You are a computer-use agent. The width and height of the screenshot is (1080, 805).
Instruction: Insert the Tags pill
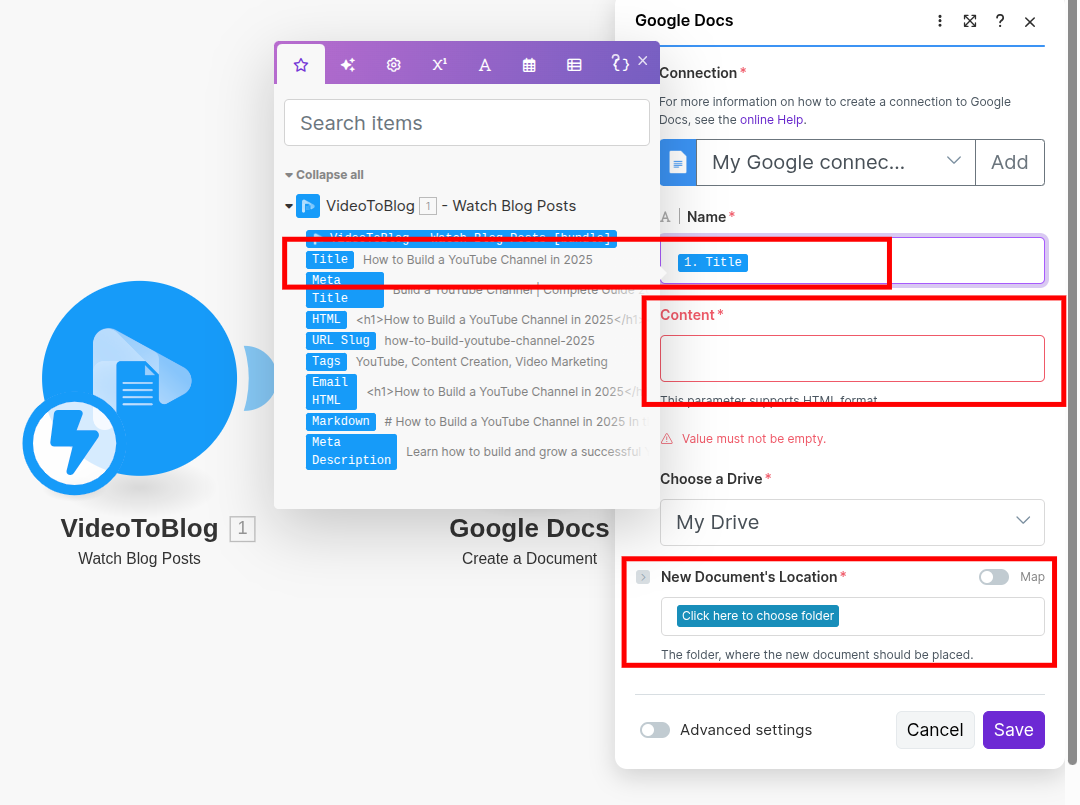(x=326, y=362)
